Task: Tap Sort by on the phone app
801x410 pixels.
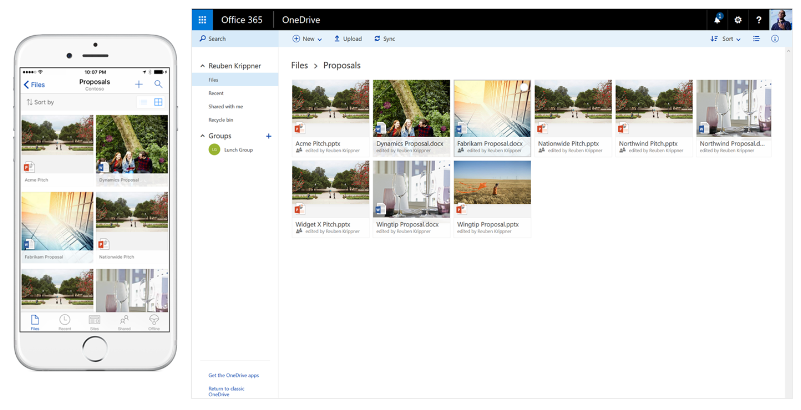Action: tap(40, 102)
